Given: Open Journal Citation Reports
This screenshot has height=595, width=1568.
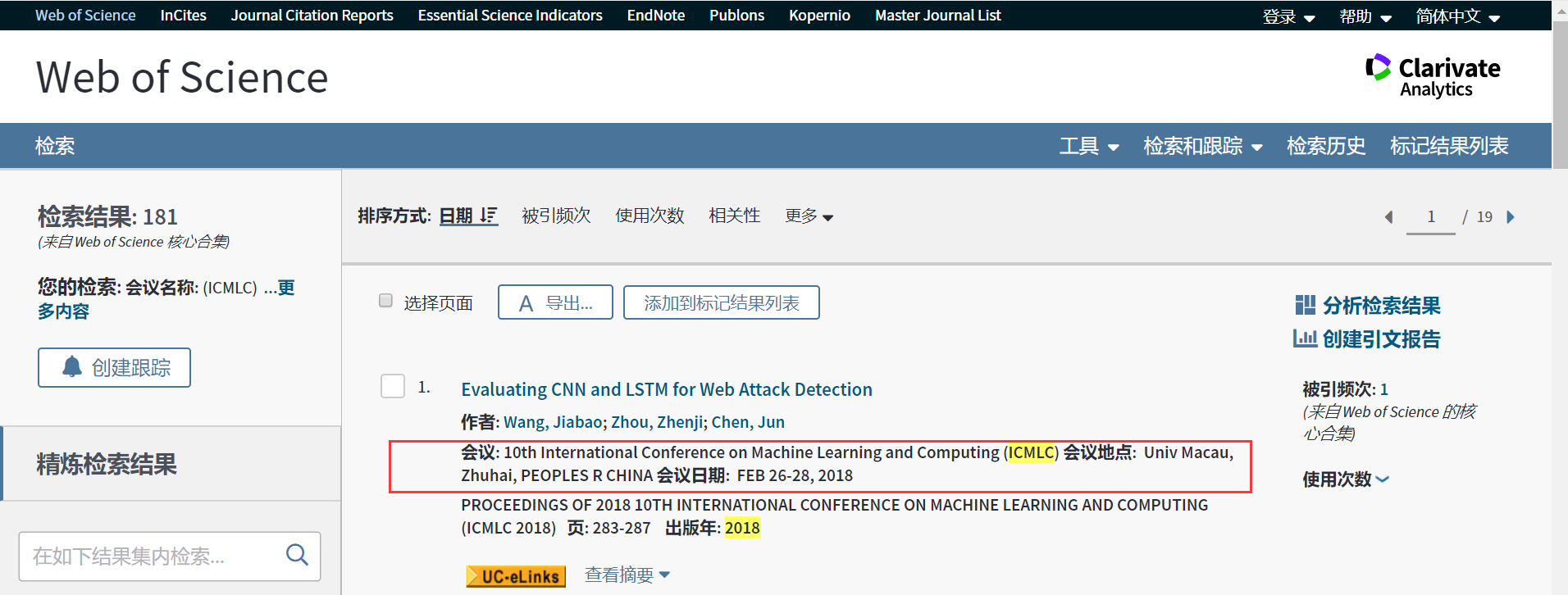Looking at the screenshot, I should click(x=312, y=16).
